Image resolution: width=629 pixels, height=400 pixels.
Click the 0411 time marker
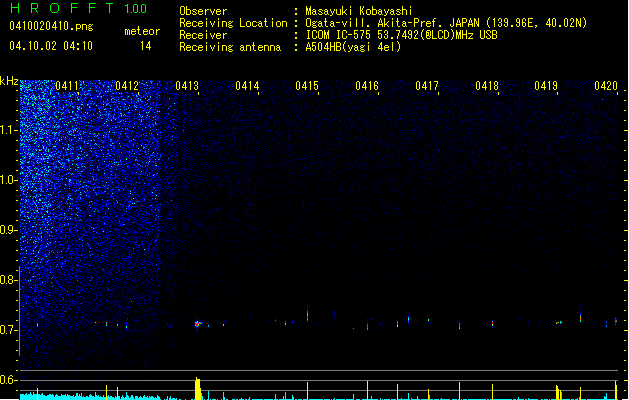click(67, 86)
